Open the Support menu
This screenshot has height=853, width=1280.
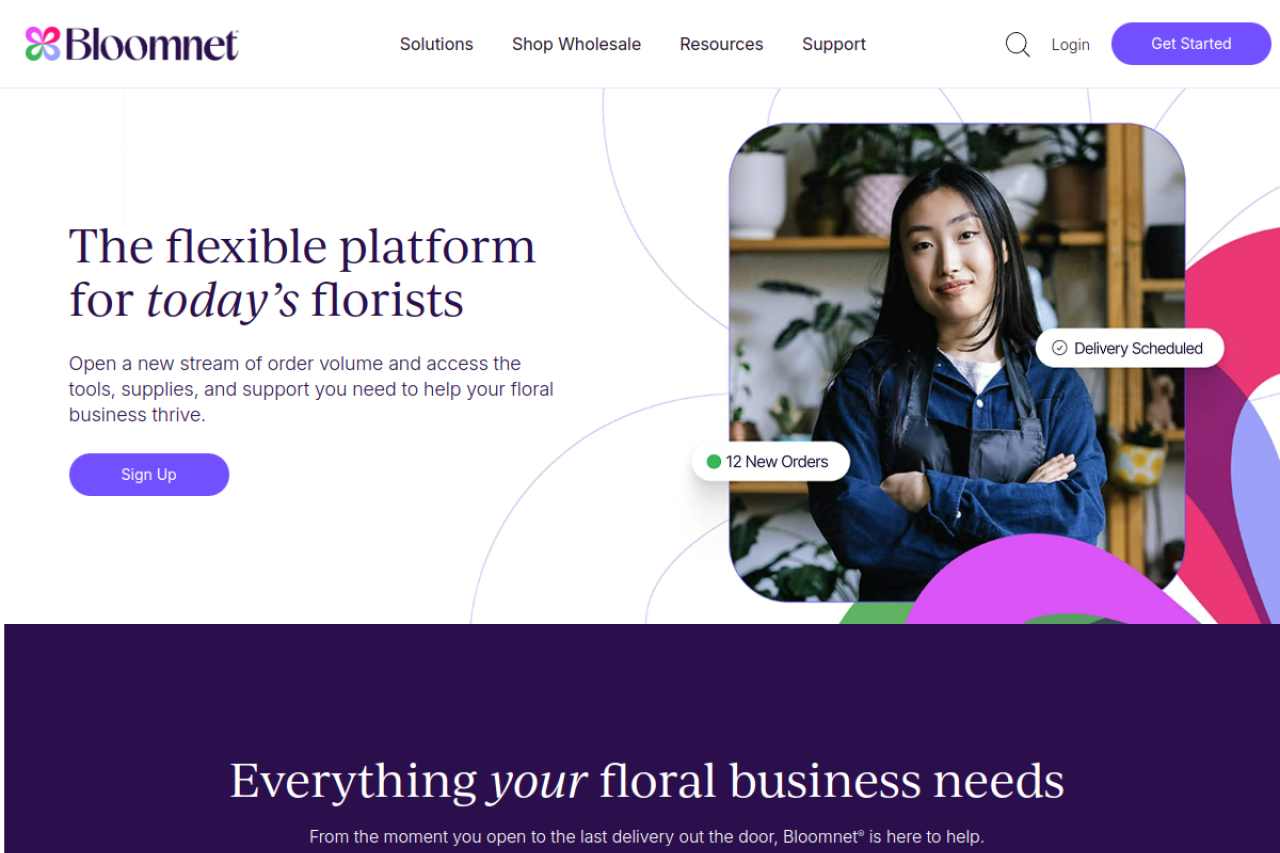click(x=834, y=44)
